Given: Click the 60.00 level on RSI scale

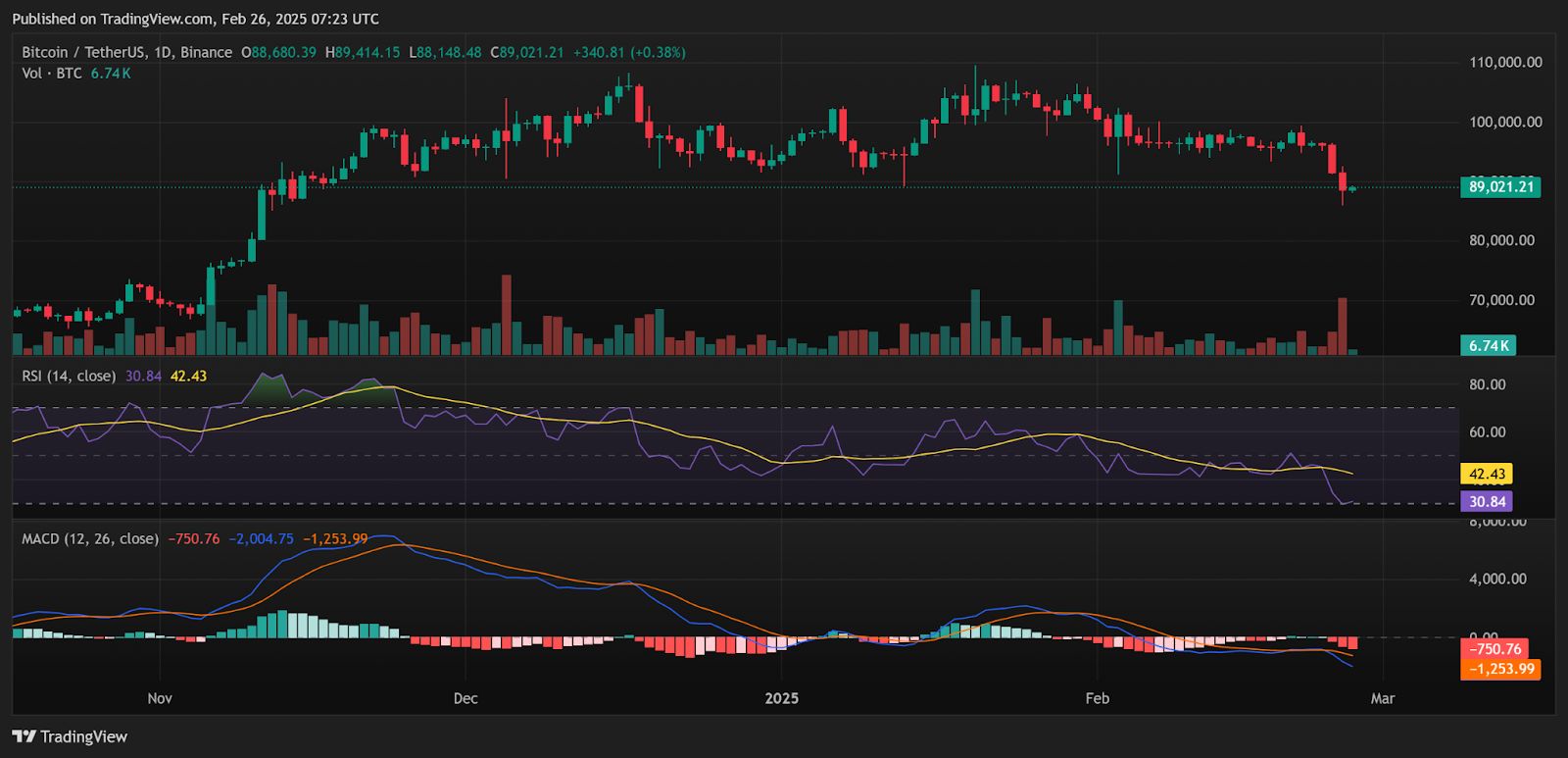Looking at the screenshot, I should [x=1487, y=431].
